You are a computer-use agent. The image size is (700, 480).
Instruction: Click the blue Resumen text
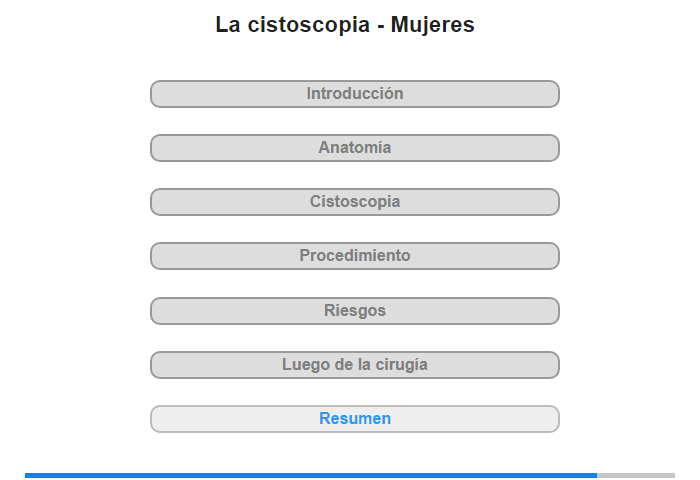coord(354,418)
